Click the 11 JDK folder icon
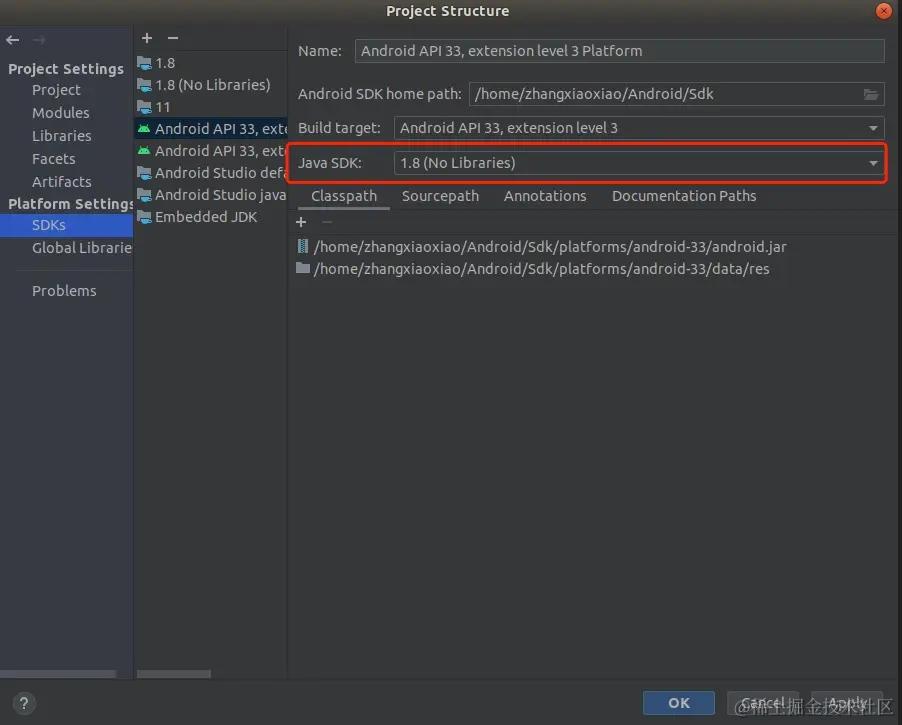 pyautogui.click(x=144, y=107)
